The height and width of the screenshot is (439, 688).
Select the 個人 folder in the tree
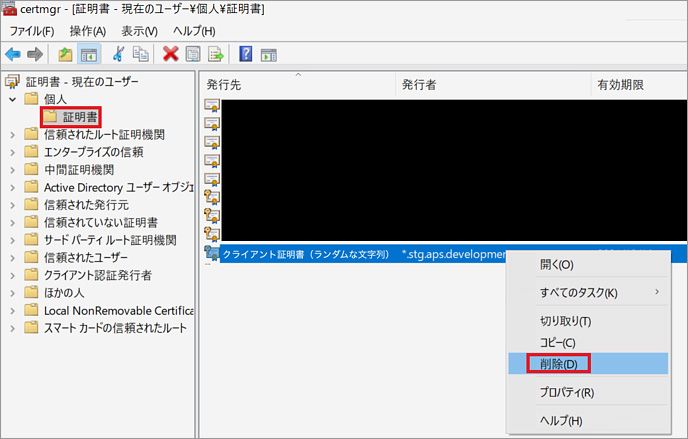pos(45,99)
